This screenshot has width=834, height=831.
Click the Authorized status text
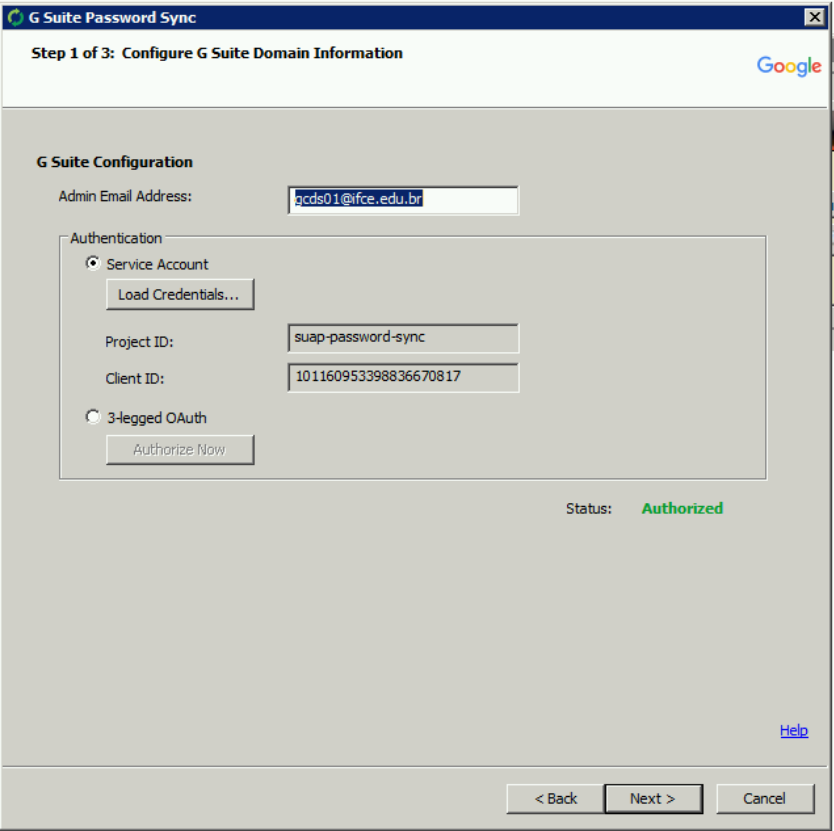[x=682, y=508]
